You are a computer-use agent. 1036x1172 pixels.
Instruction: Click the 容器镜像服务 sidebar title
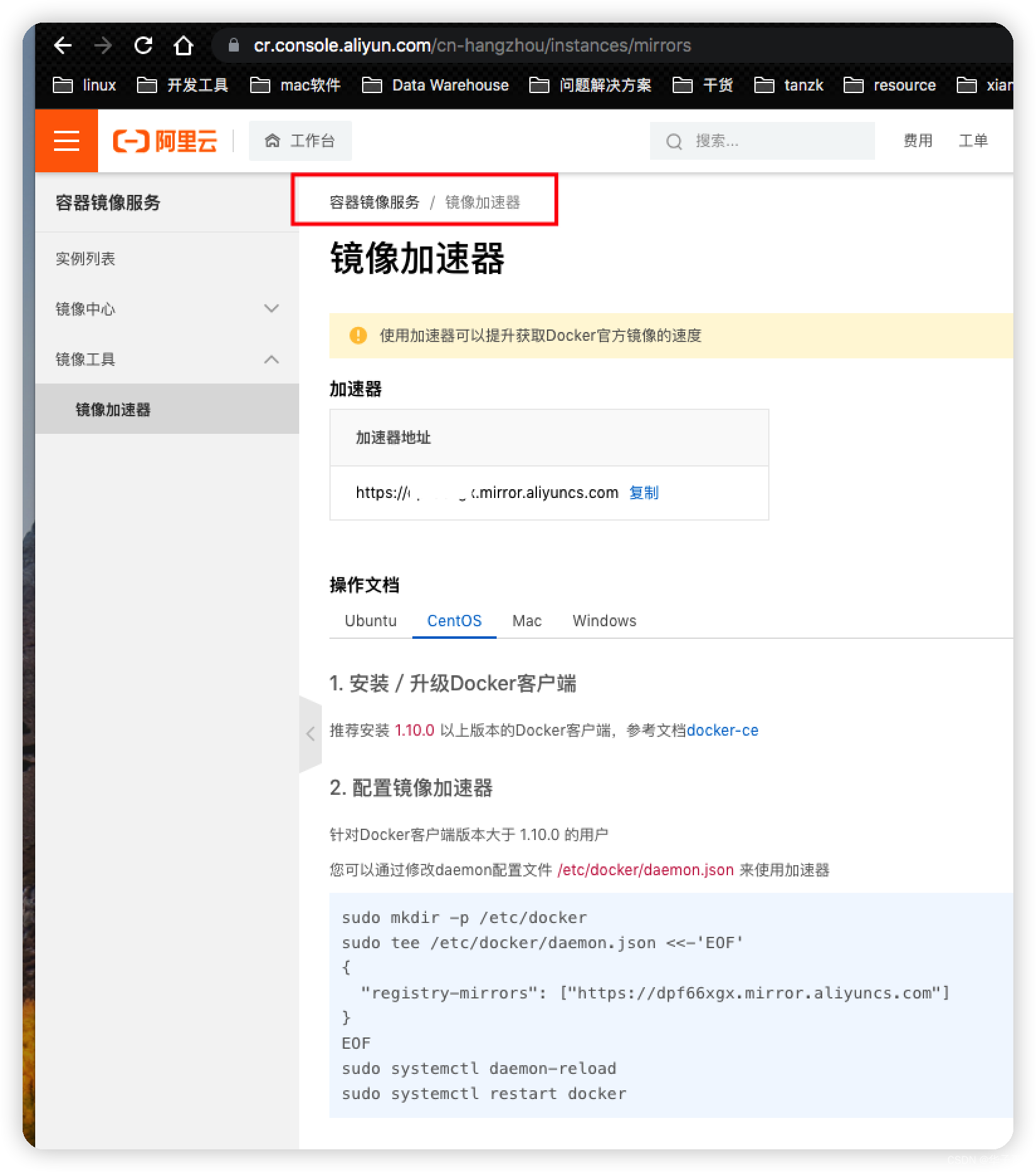pos(108,202)
